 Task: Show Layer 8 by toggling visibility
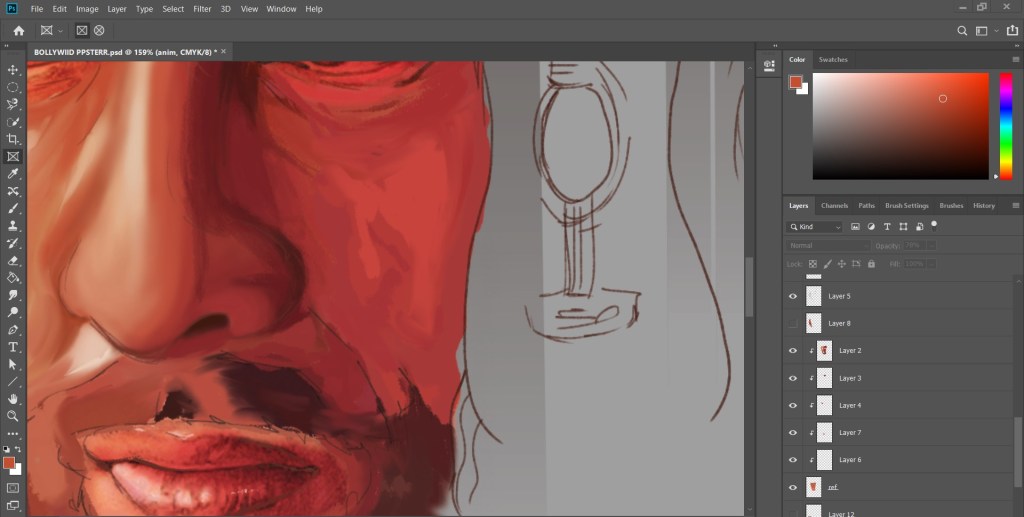[x=793, y=324]
